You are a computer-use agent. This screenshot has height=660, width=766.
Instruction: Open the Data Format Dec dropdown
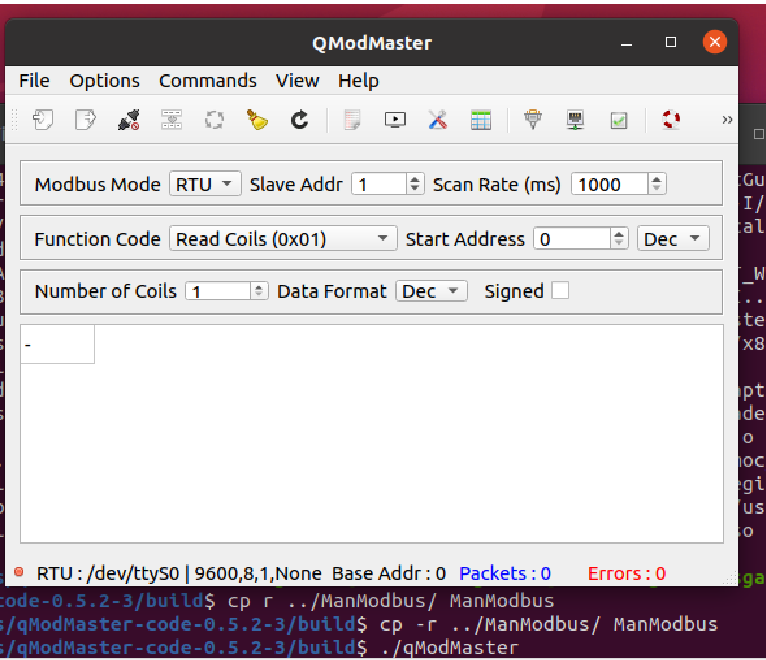[x=431, y=291]
